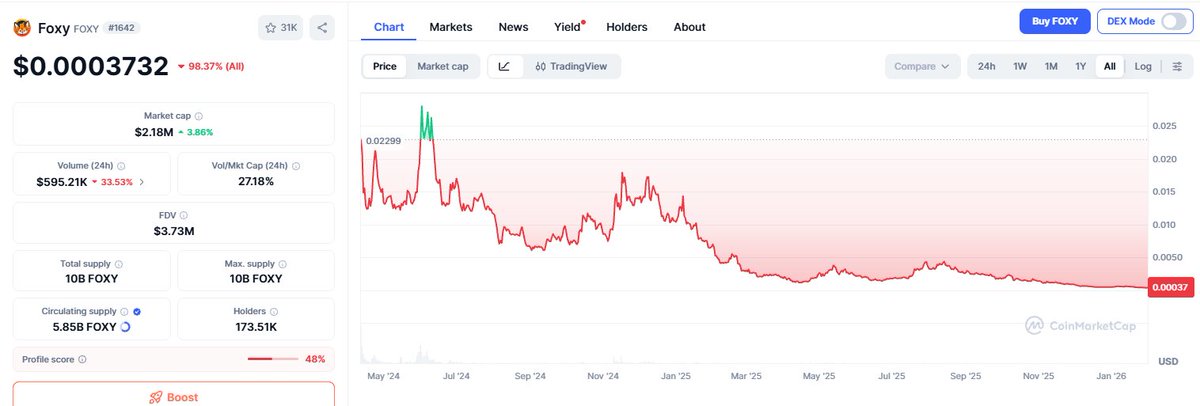Select Price chart view
The image size is (1200, 406).
[384, 67]
